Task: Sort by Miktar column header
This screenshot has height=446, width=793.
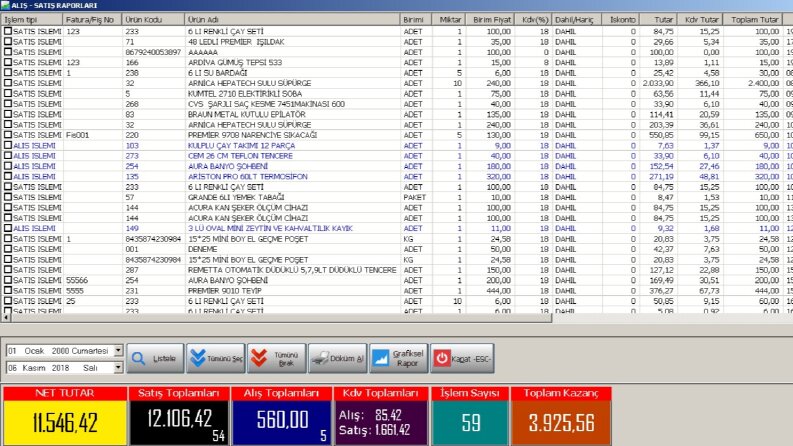Action: [449, 19]
